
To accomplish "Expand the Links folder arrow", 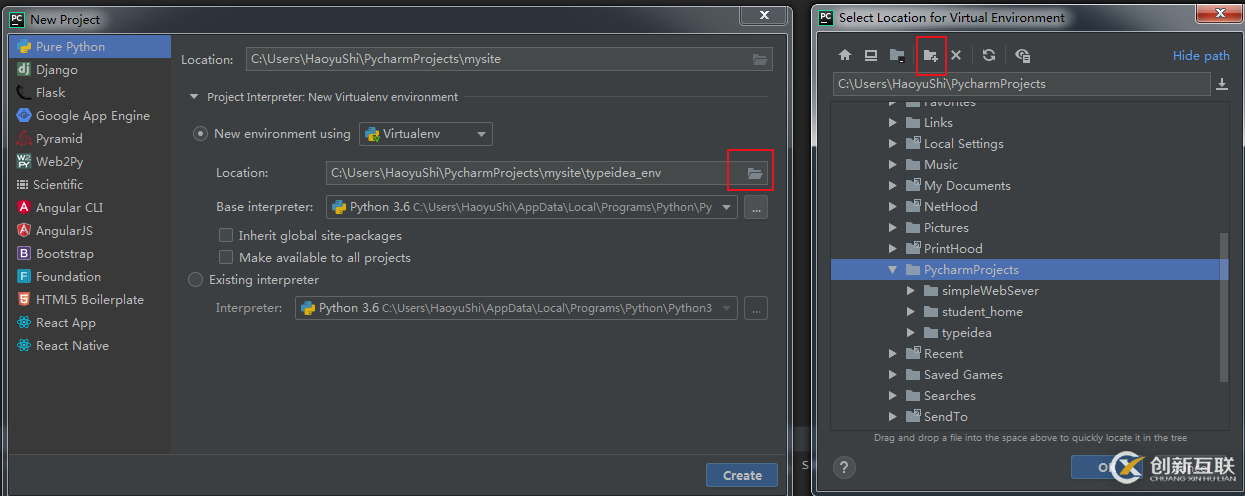I will click(x=894, y=123).
